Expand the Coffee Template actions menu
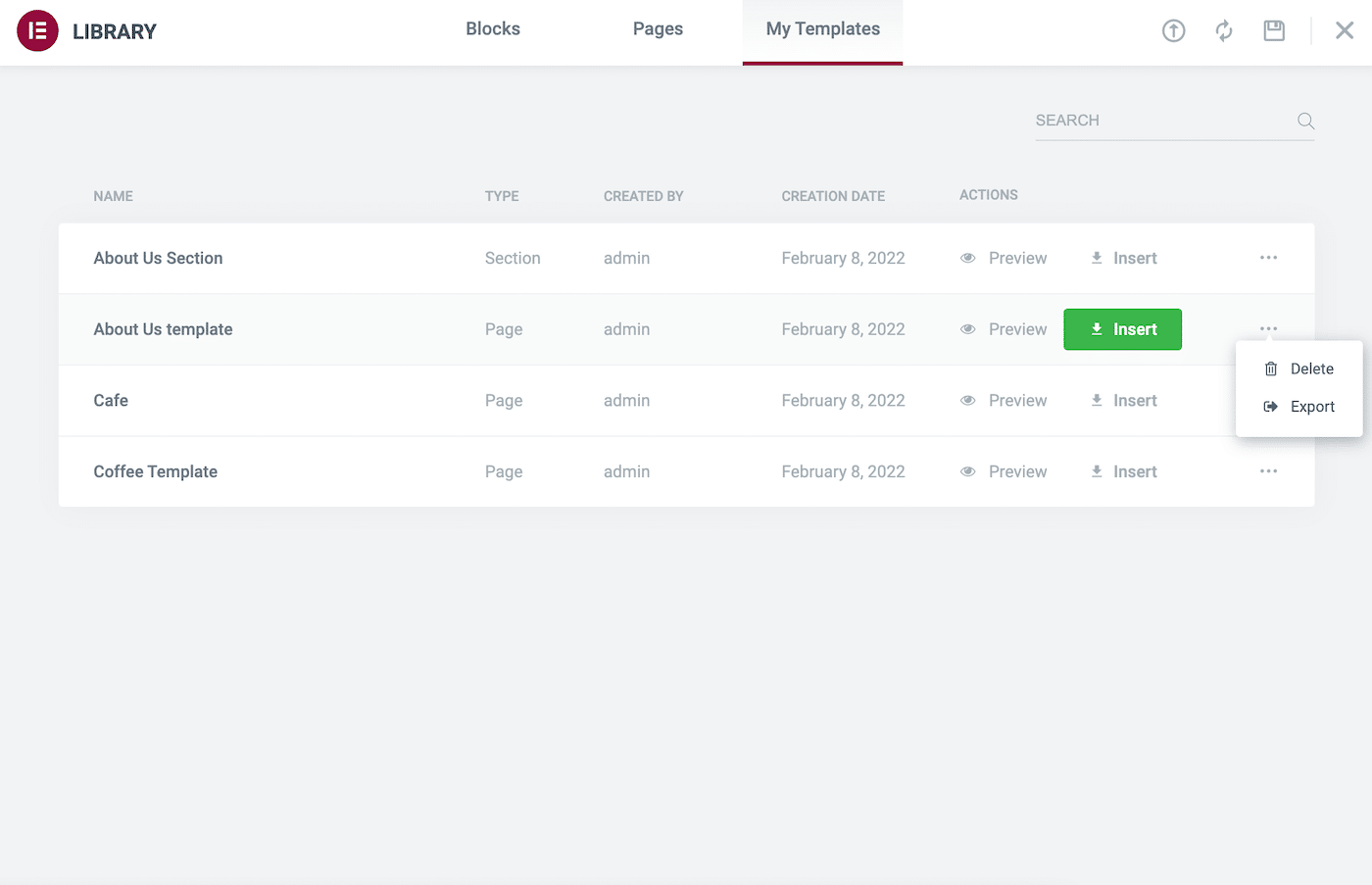Image resolution: width=1372 pixels, height=885 pixels. pos(1268,471)
